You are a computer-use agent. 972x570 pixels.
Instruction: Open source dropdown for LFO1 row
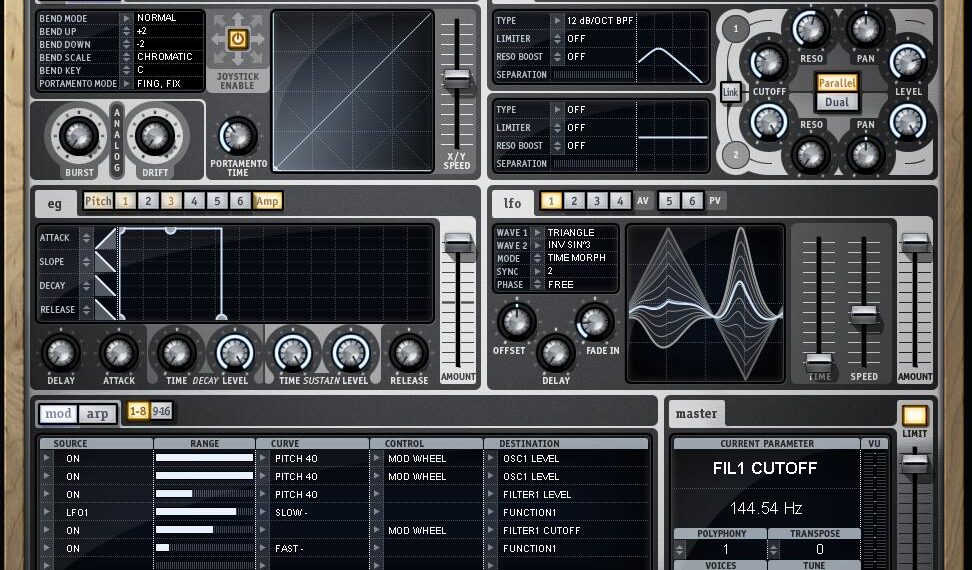pos(46,512)
